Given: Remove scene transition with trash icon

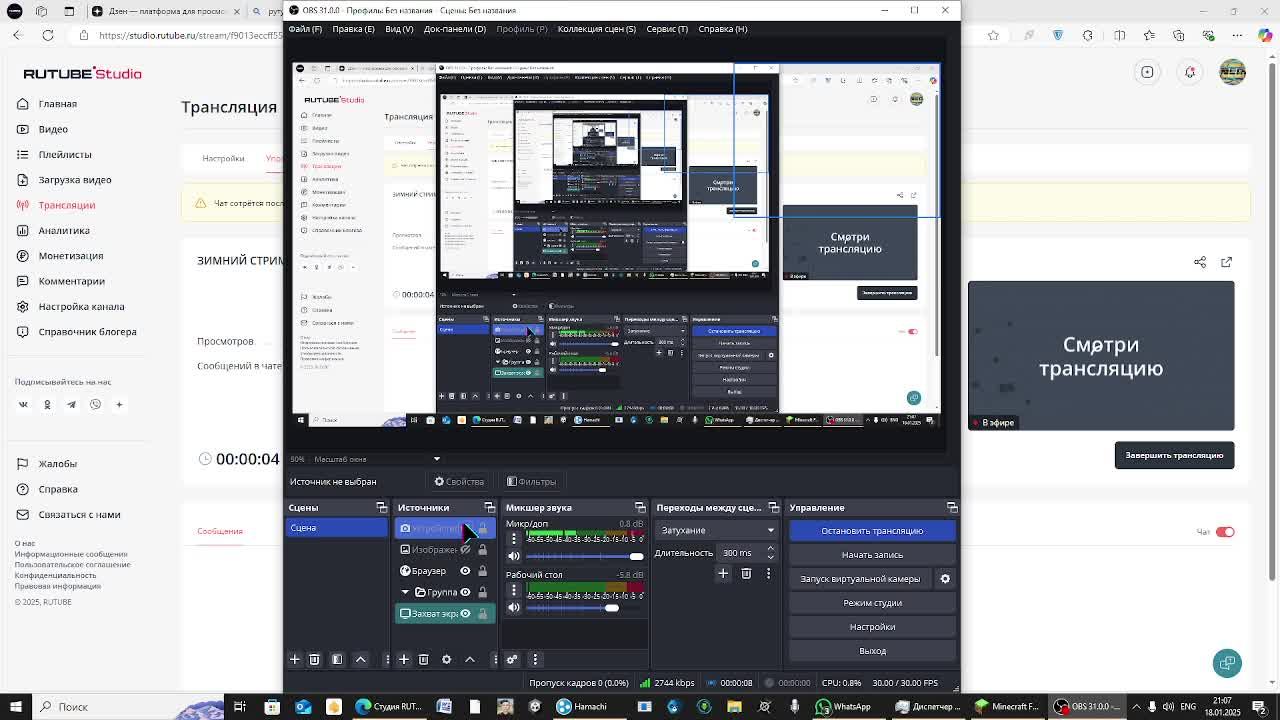Looking at the screenshot, I should [x=746, y=573].
